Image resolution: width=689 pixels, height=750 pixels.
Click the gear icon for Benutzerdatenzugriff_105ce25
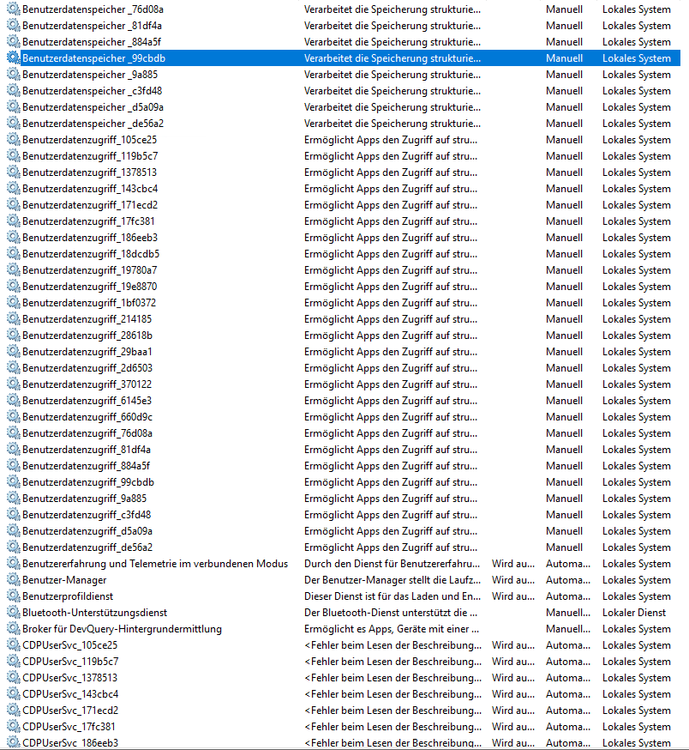tap(13, 140)
